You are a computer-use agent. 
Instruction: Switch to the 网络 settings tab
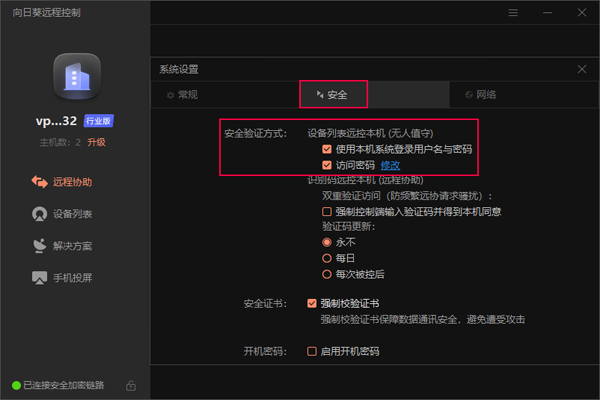tap(480, 95)
